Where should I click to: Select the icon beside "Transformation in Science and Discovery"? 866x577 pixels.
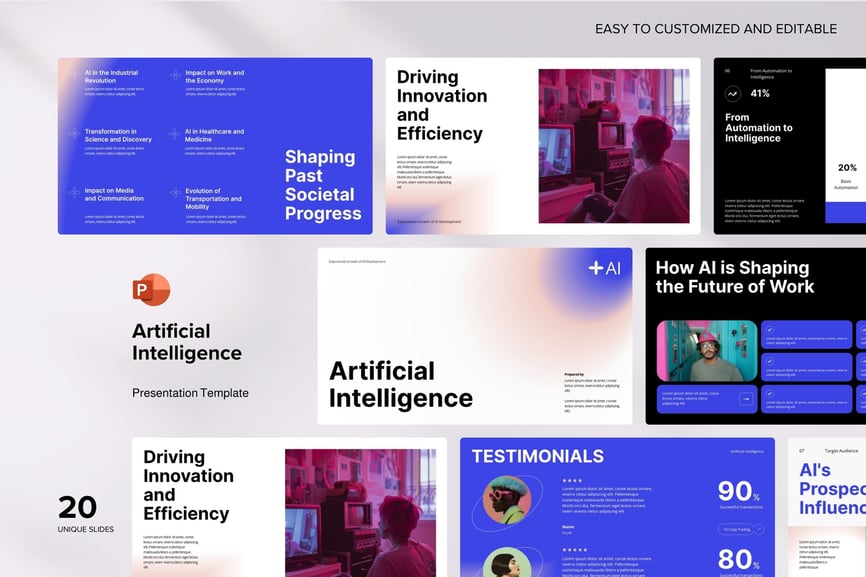click(74, 134)
